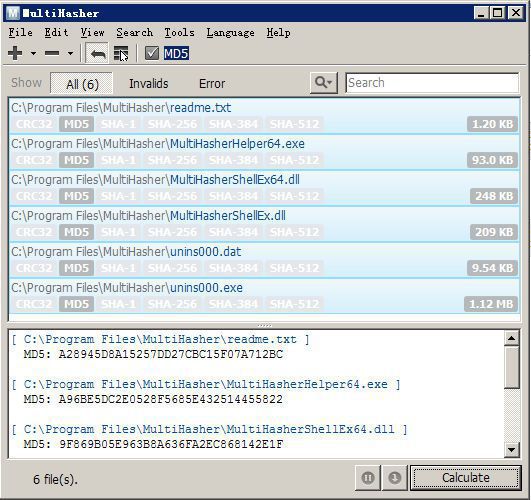
Task: Click MD5 hash A96BE5DC2E0528F5685E432514455822
Action: (171, 399)
